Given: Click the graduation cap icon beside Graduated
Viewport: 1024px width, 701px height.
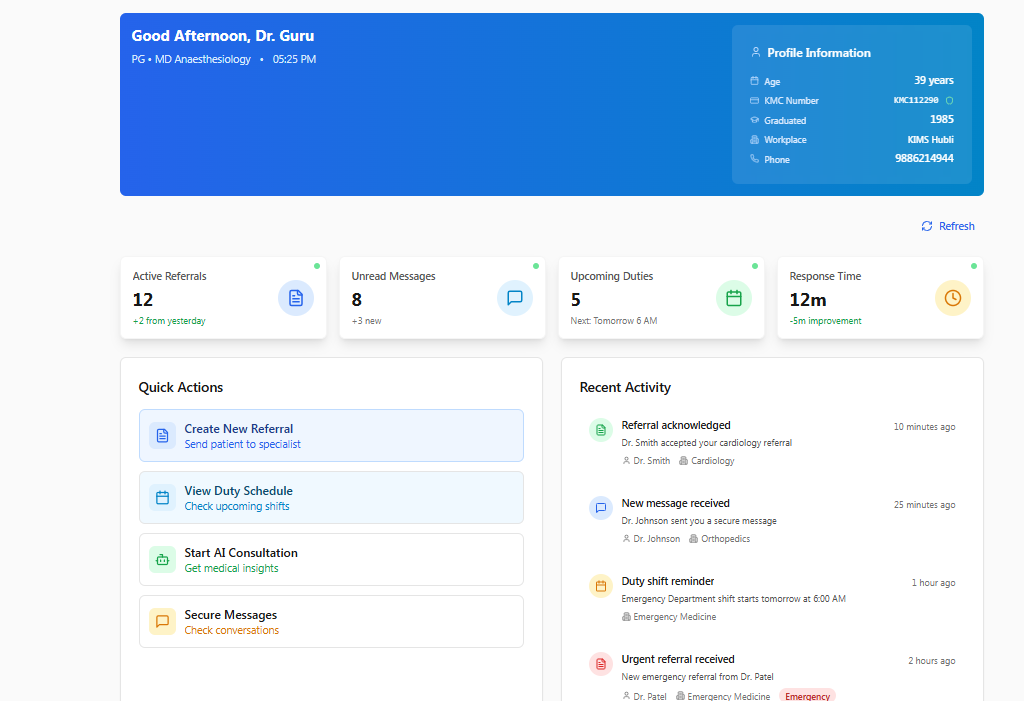Looking at the screenshot, I should (x=754, y=120).
